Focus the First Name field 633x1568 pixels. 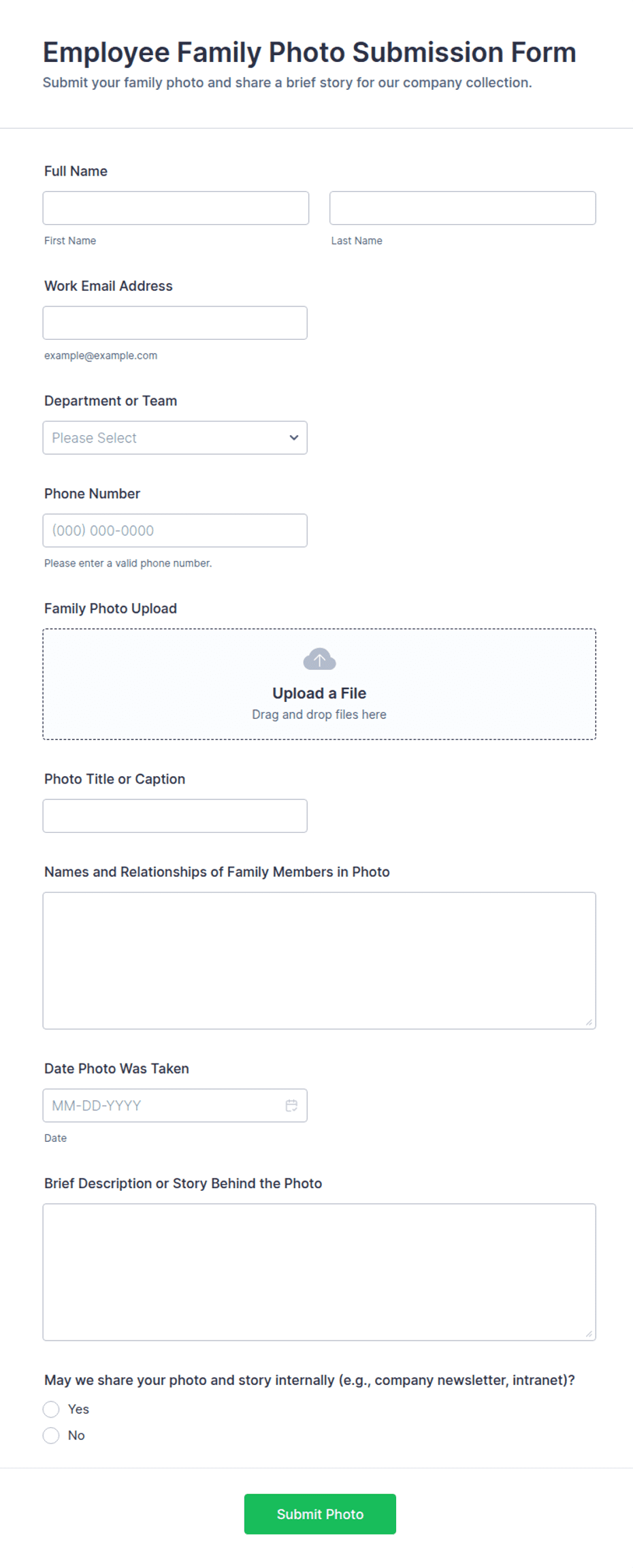pyautogui.click(x=176, y=208)
